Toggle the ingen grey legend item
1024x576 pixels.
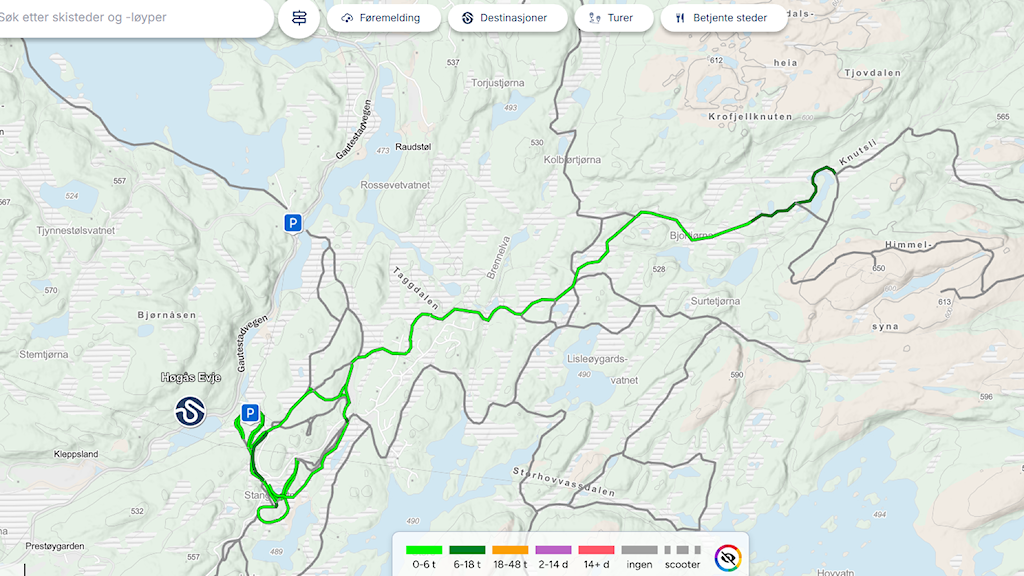[639, 557]
